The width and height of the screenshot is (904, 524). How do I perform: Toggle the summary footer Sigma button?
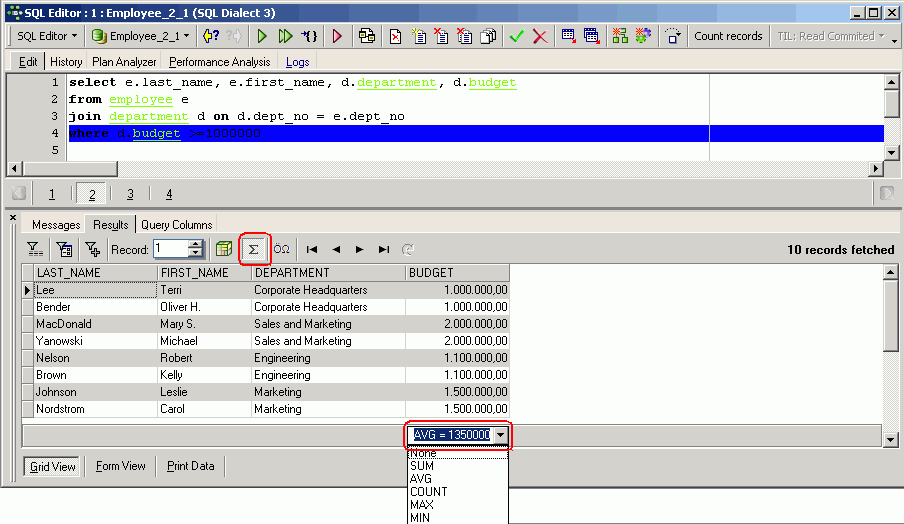254,249
